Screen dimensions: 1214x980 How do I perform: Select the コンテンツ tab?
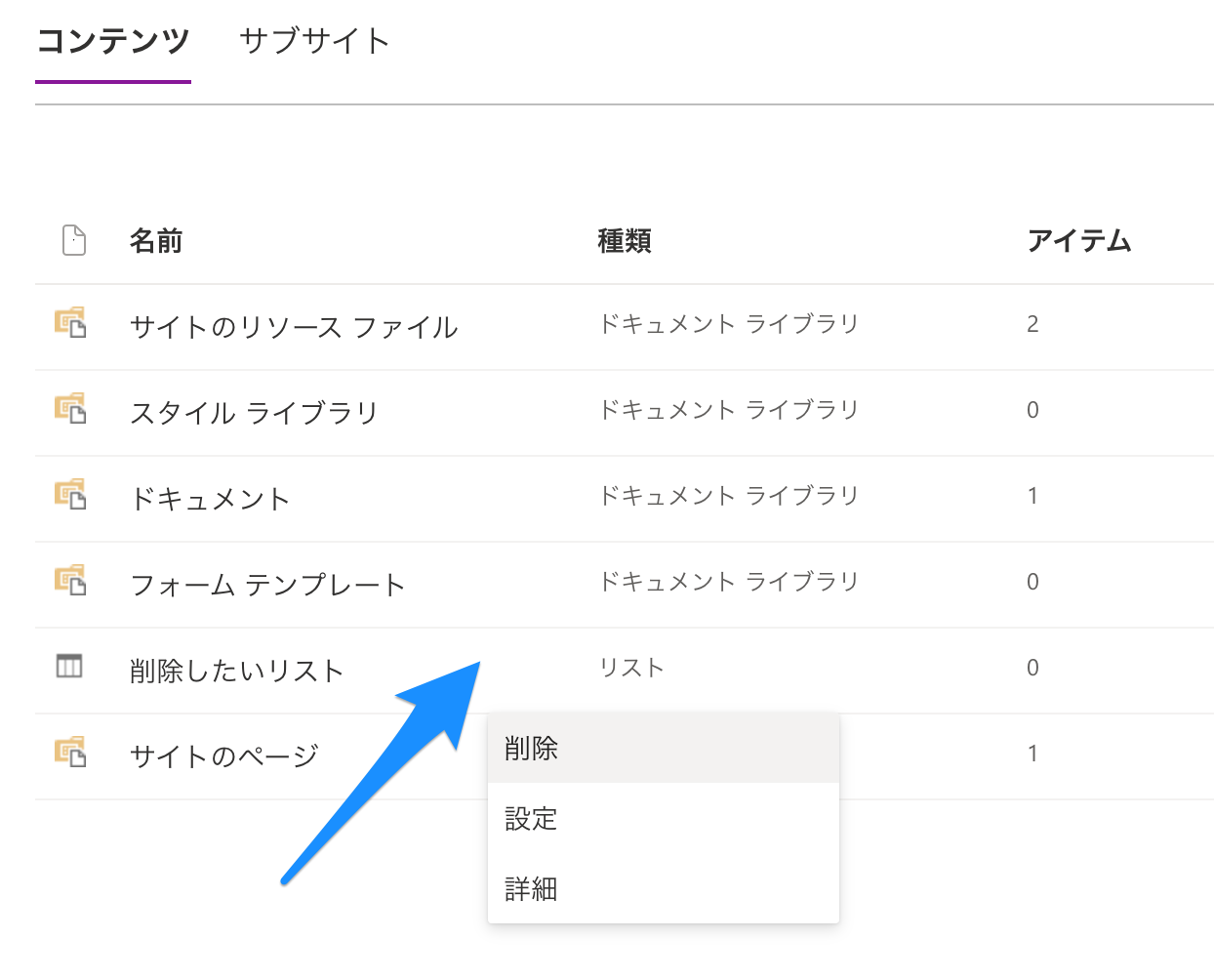[x=113, y=41]
